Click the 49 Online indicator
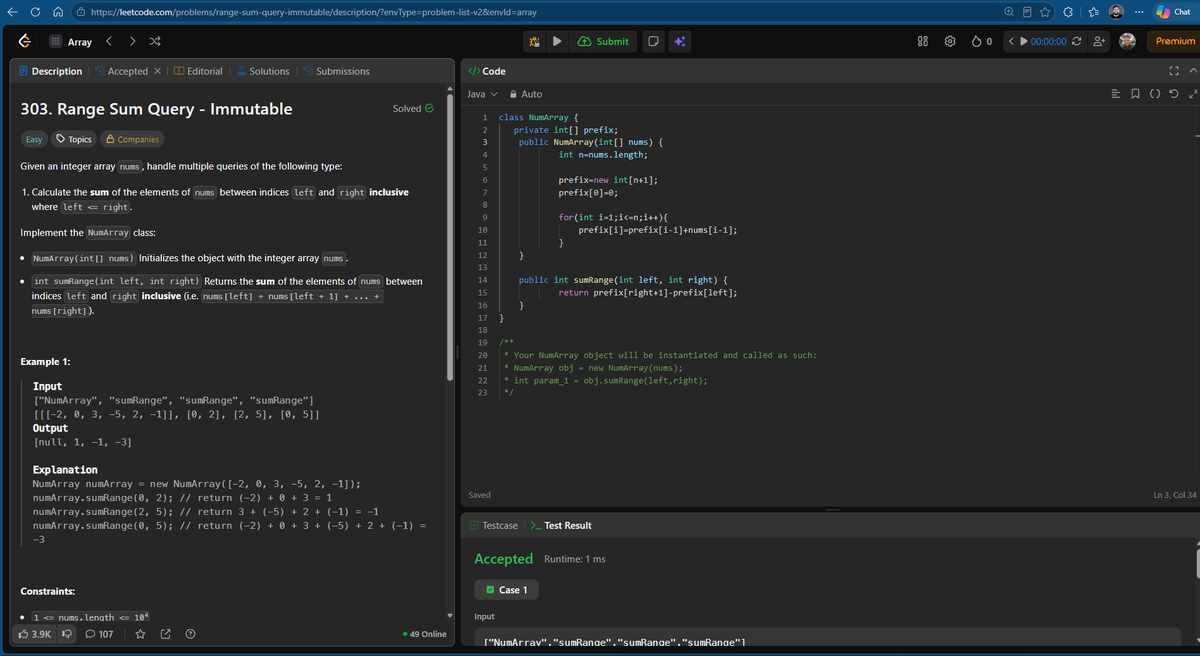This screenshot has height=656, width=1200. pos(424,634)
